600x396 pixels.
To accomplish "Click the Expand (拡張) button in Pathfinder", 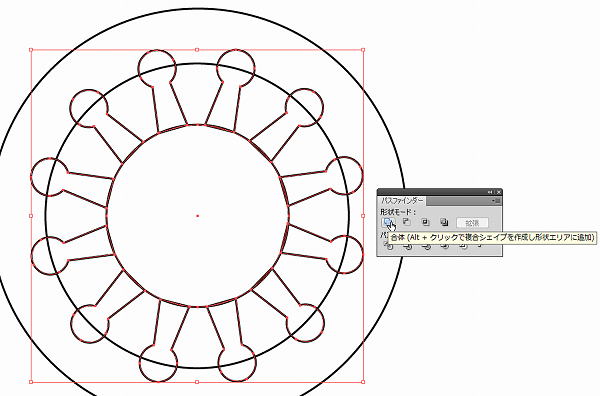I will pos(473,223).
